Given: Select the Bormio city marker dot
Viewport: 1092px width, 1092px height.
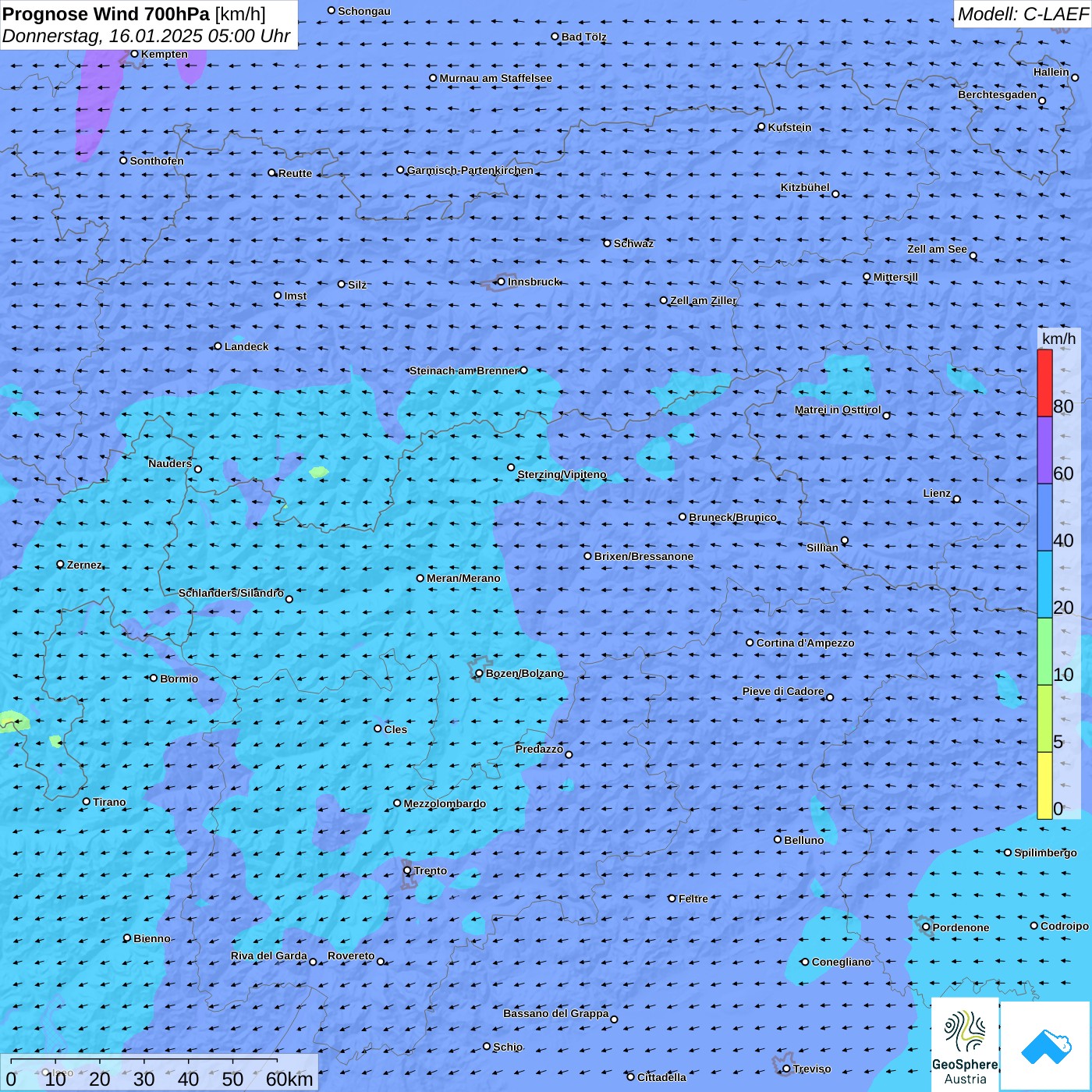Looking at the screenshot, I should coord(154,678).
